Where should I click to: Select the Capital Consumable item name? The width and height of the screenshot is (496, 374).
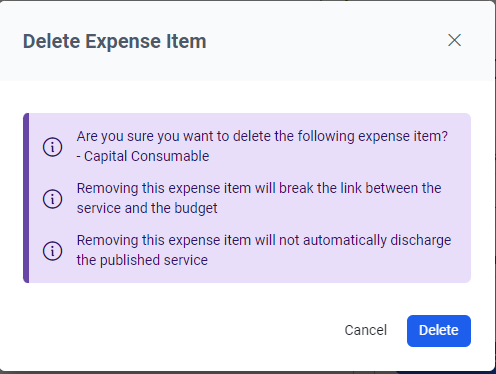146,156
